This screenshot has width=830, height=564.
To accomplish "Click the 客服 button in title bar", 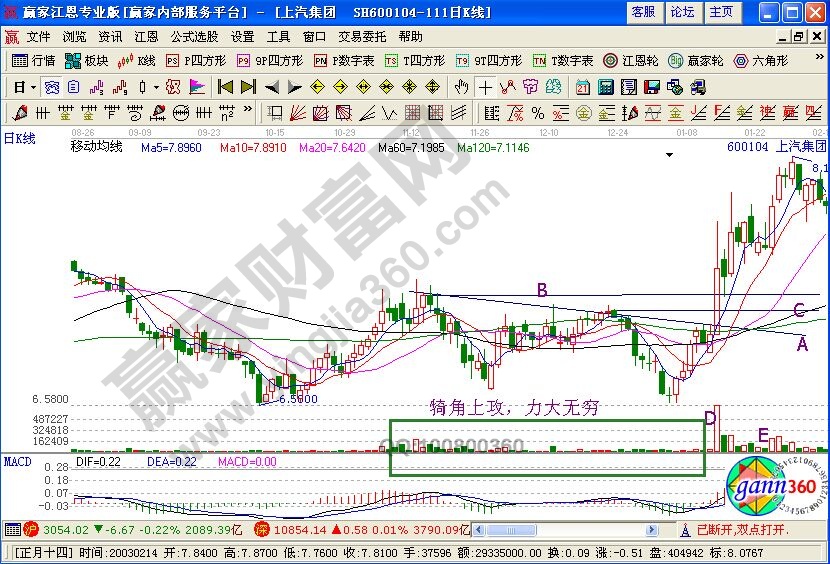I will (x=644, y=12).
